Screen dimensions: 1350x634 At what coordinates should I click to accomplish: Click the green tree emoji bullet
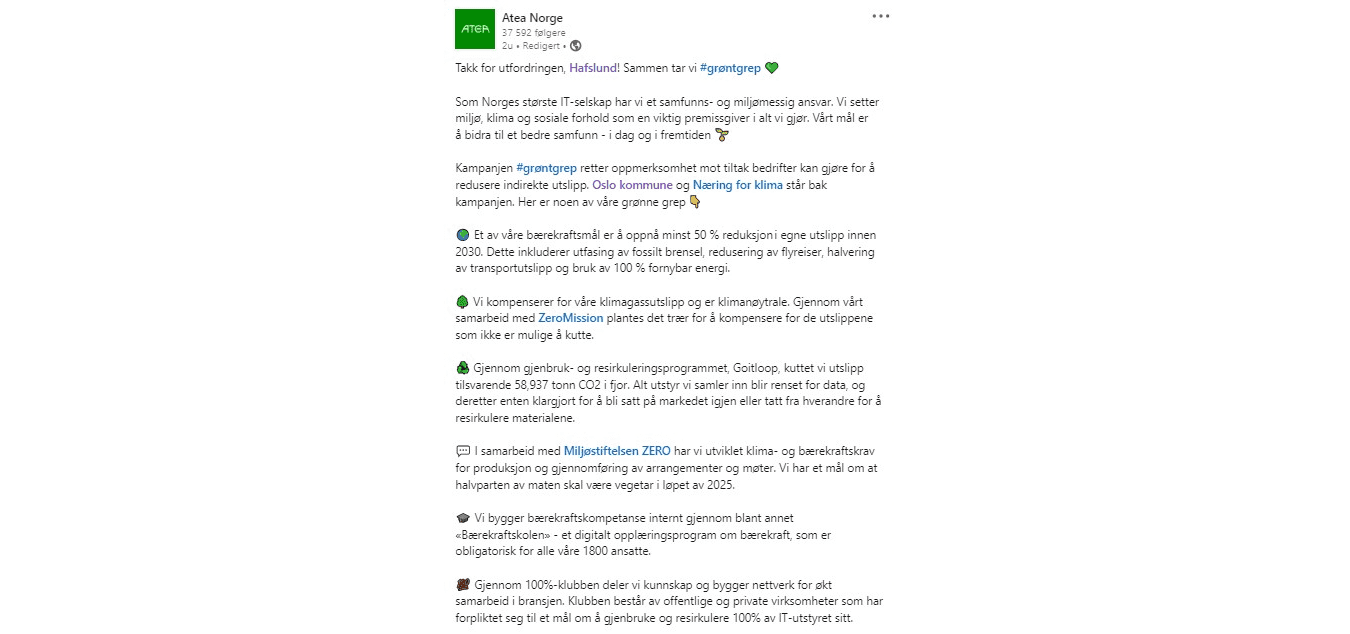tap(462, 301)
